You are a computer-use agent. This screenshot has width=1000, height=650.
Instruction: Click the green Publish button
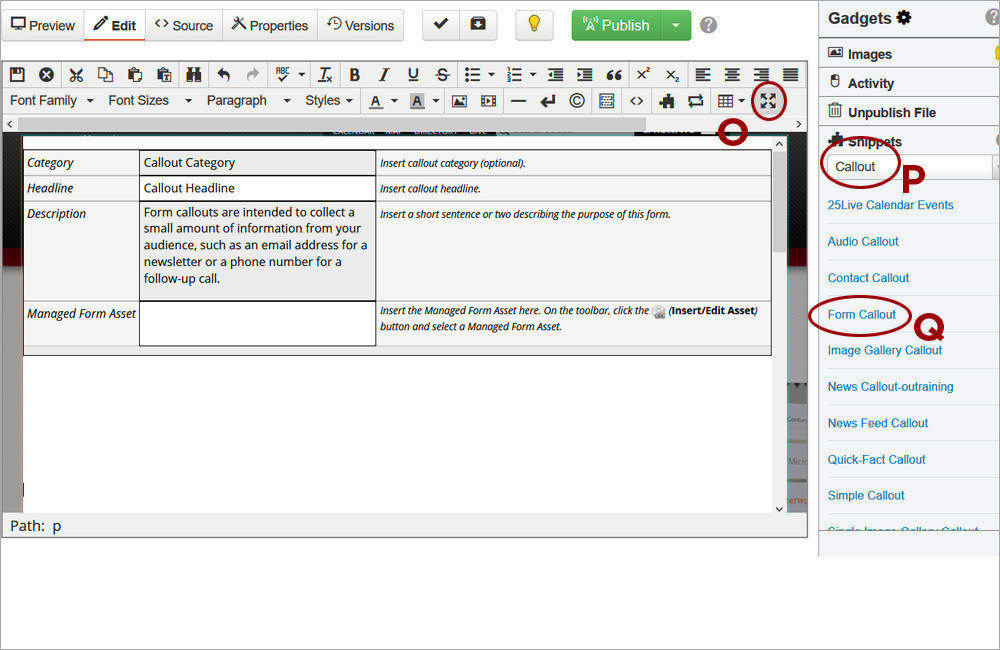click(615, 25)
